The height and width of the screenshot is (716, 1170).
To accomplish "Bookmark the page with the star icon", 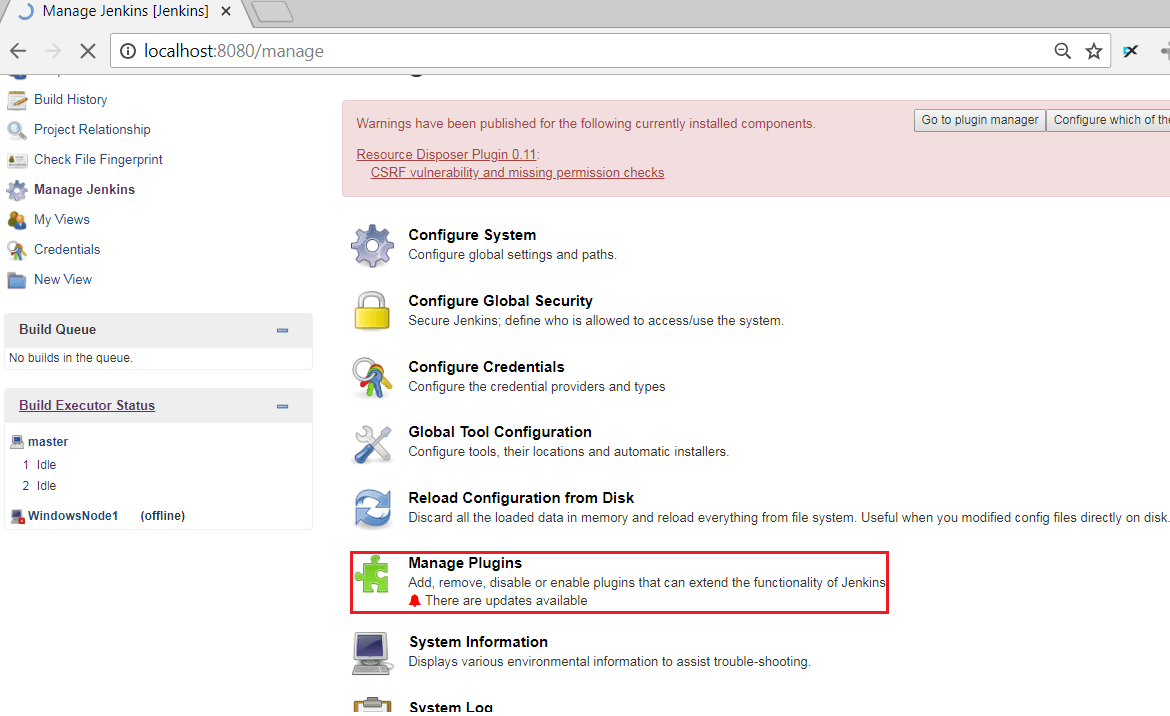I will 1093,50.
